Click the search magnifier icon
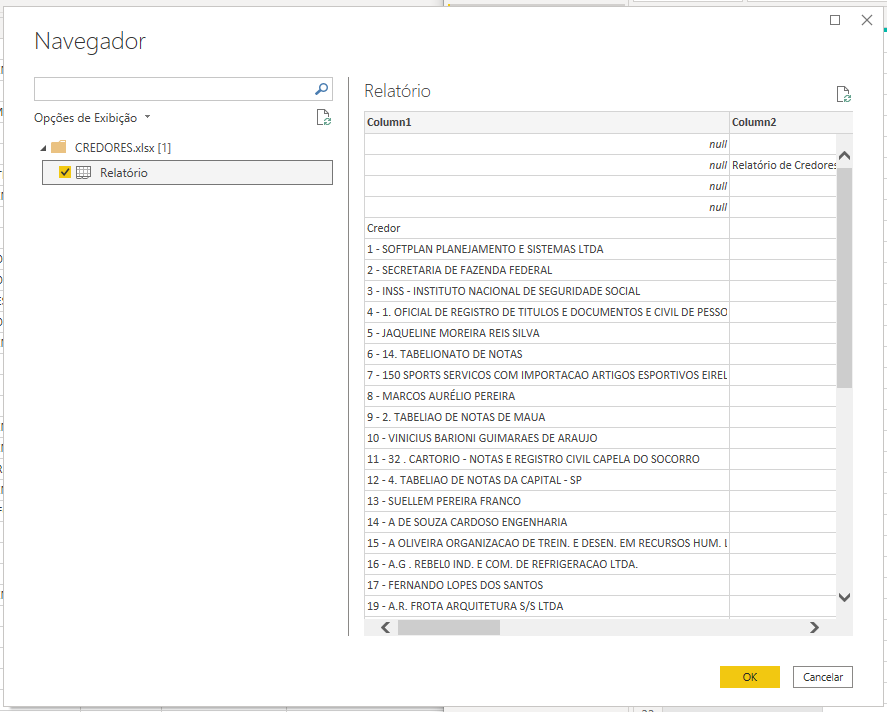 (321, 89)
